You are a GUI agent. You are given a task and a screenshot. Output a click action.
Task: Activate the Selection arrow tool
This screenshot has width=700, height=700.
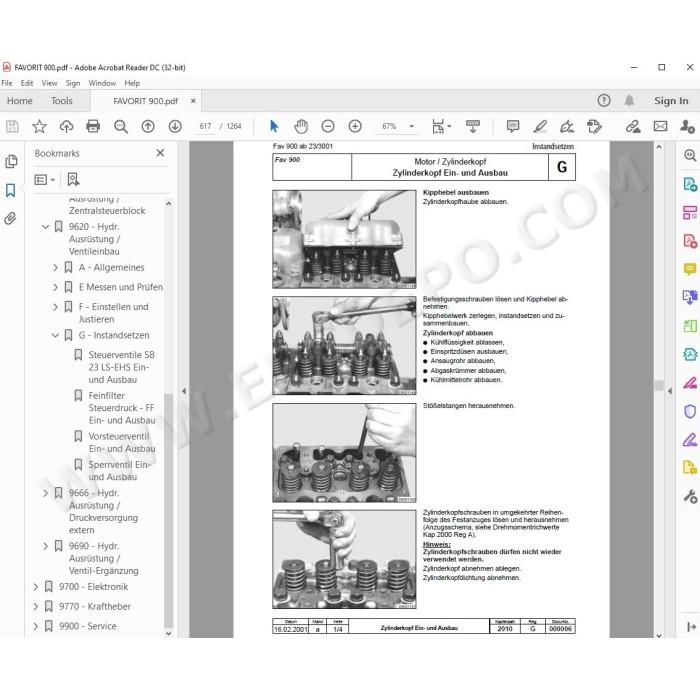tap(274, 126)
